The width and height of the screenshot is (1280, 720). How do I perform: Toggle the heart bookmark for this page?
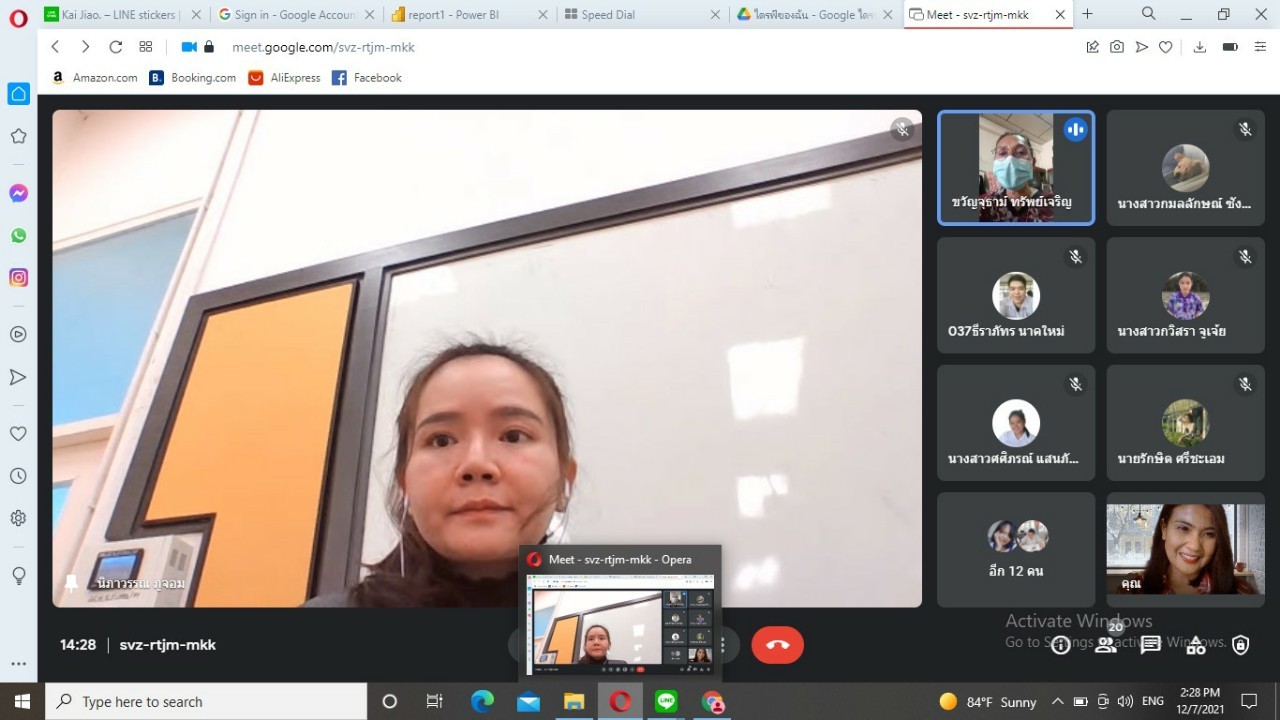coord(1165,47)
